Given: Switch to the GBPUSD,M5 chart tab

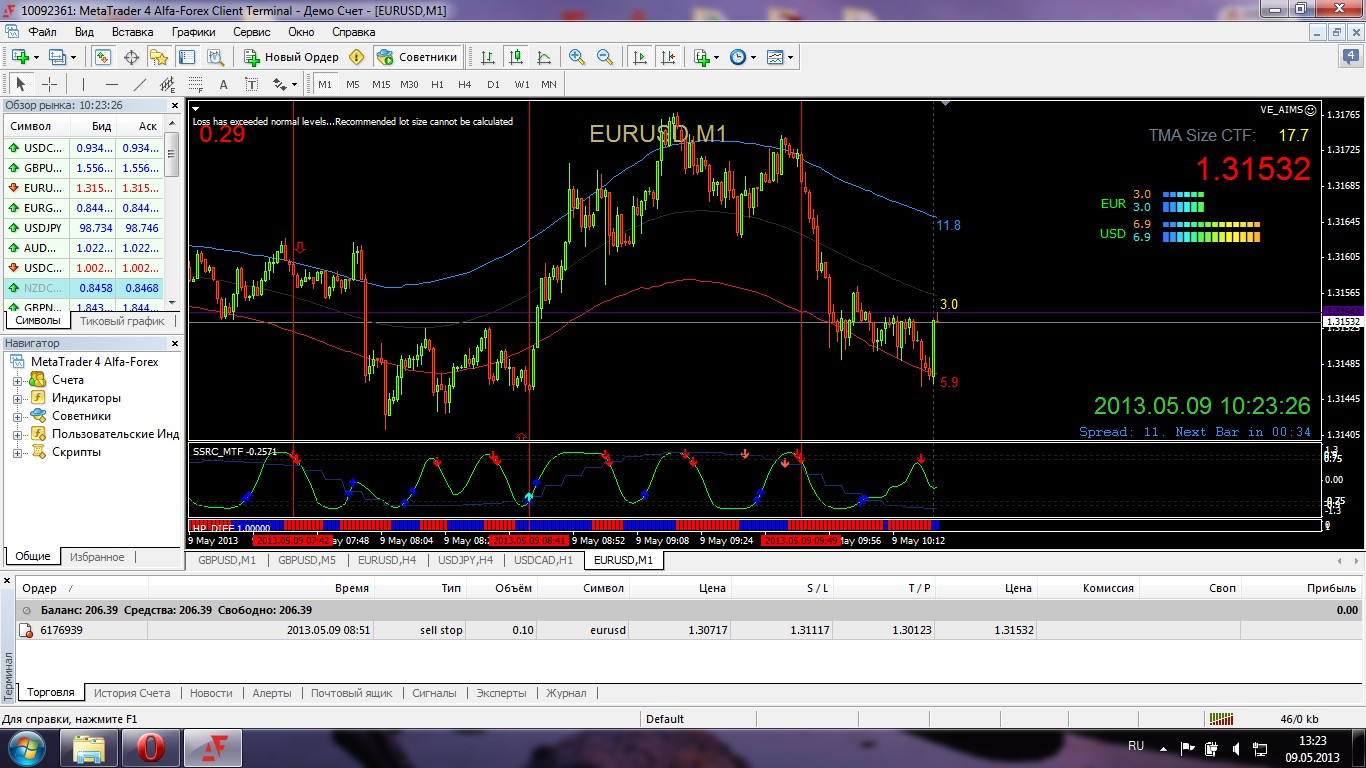Looking at the screenshot, I should click(307, 560).
